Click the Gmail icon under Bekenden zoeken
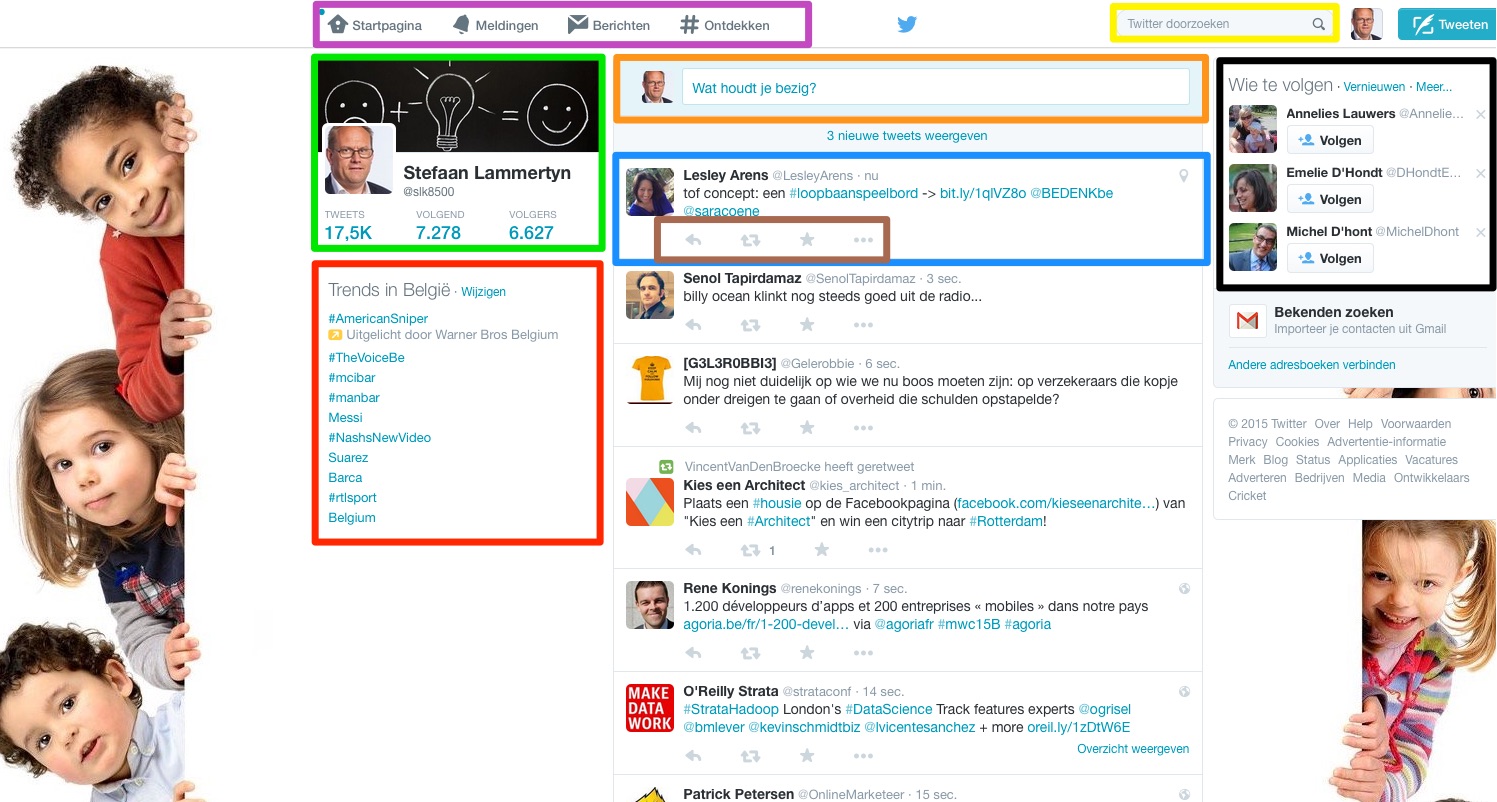Image resolution: width=1497 pixels, height=802 pixels. click(1248, 321)
